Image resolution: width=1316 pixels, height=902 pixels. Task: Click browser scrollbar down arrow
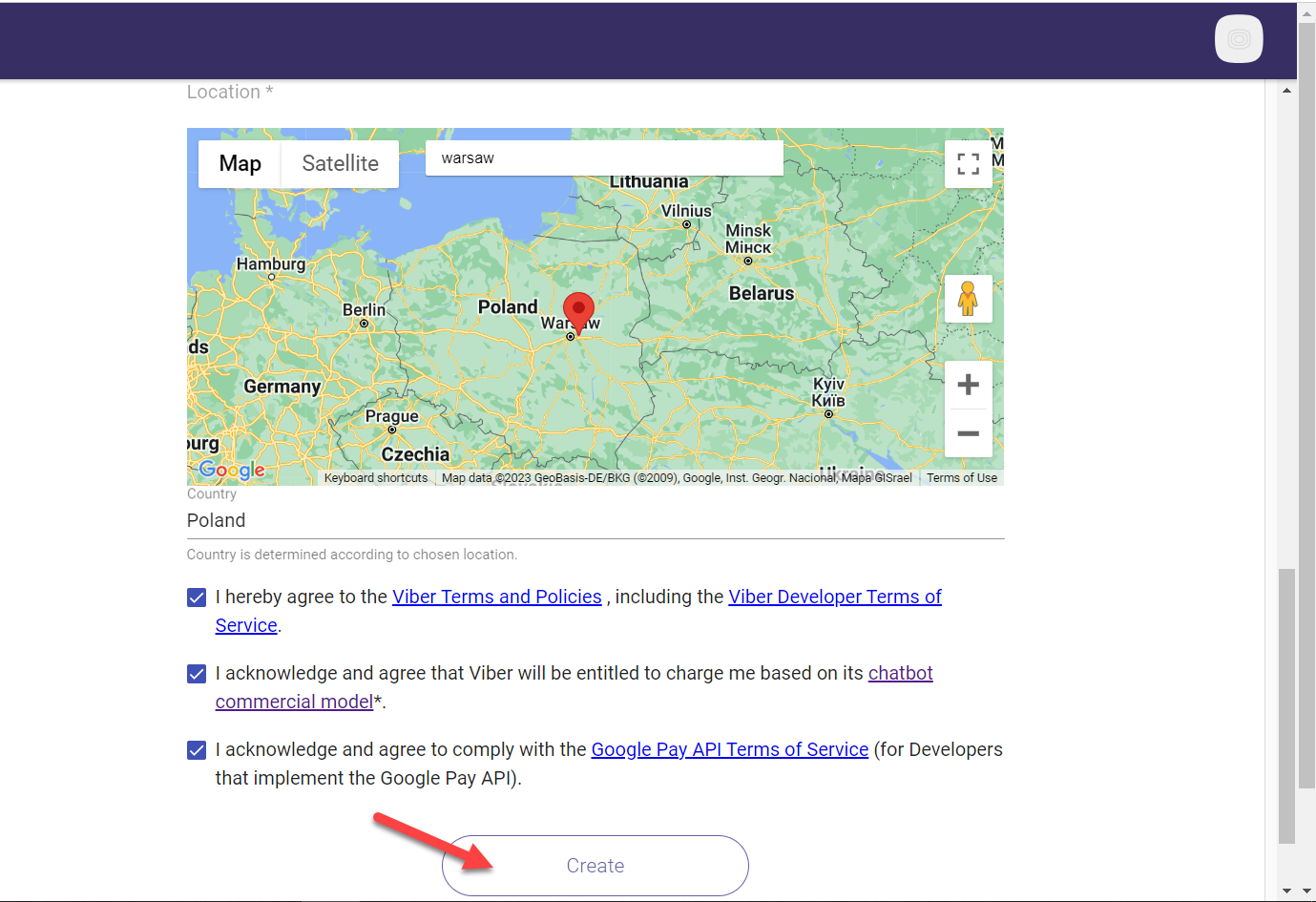1306,891
